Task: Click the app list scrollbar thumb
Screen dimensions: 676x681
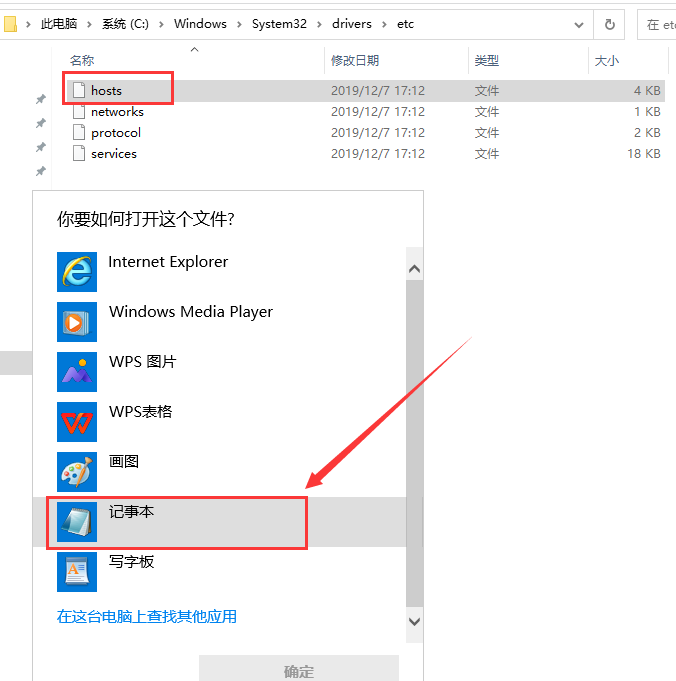Action: pos(414,443)
